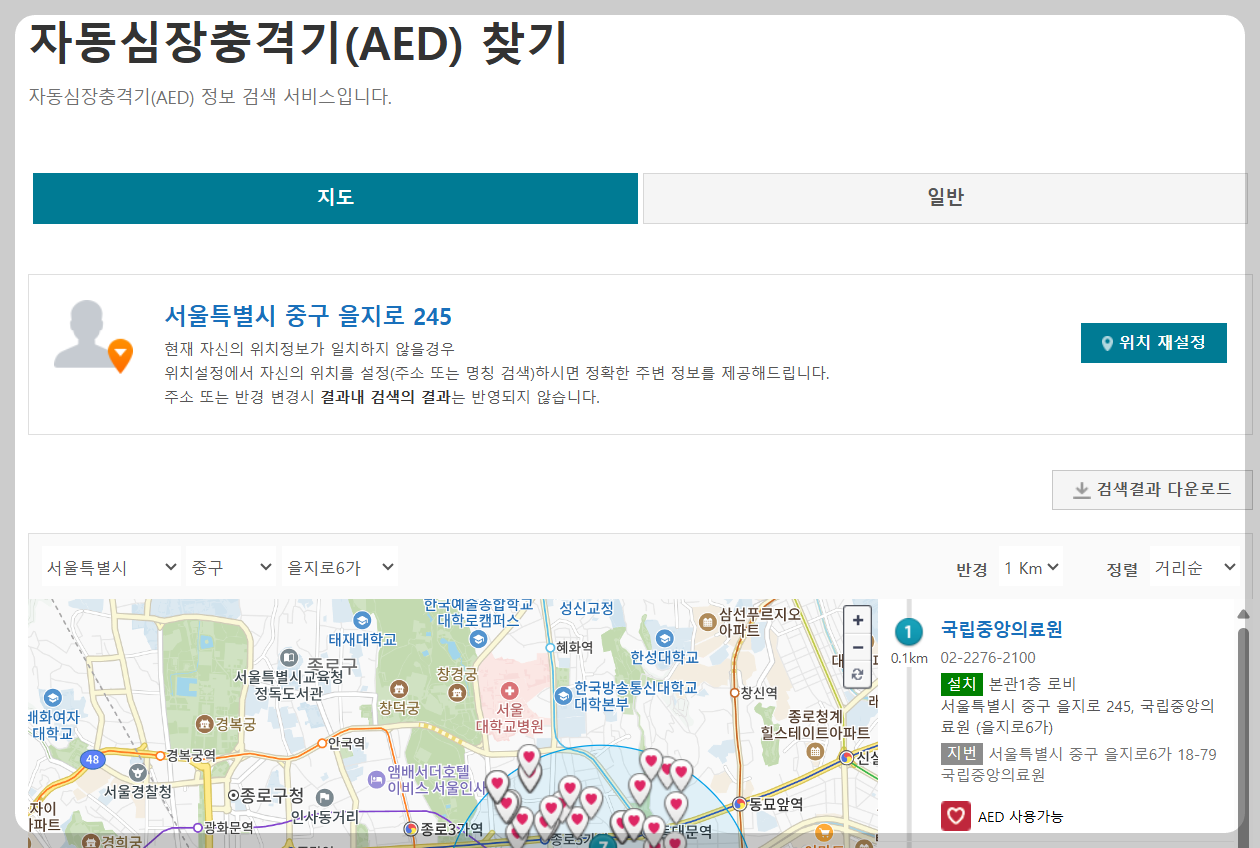Open the 정렬 거리순 sort dropdown
Image resolution: width=1260 pixels, height=848 pixels.
(1195, 567)
